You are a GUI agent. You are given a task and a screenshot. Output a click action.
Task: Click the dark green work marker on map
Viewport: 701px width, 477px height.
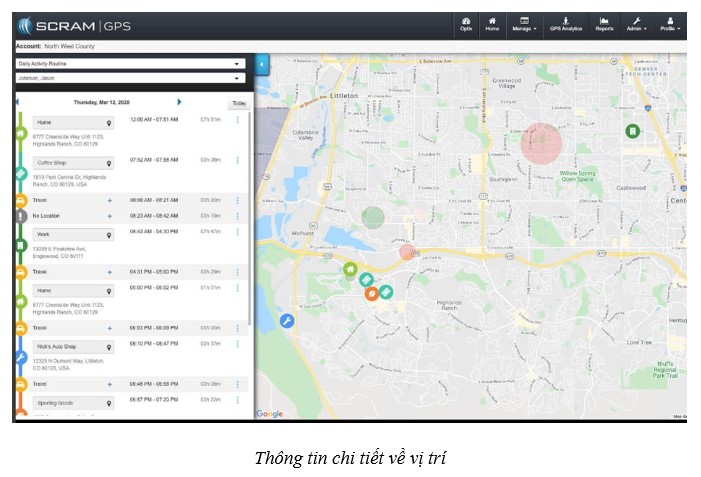click(632, 131)
